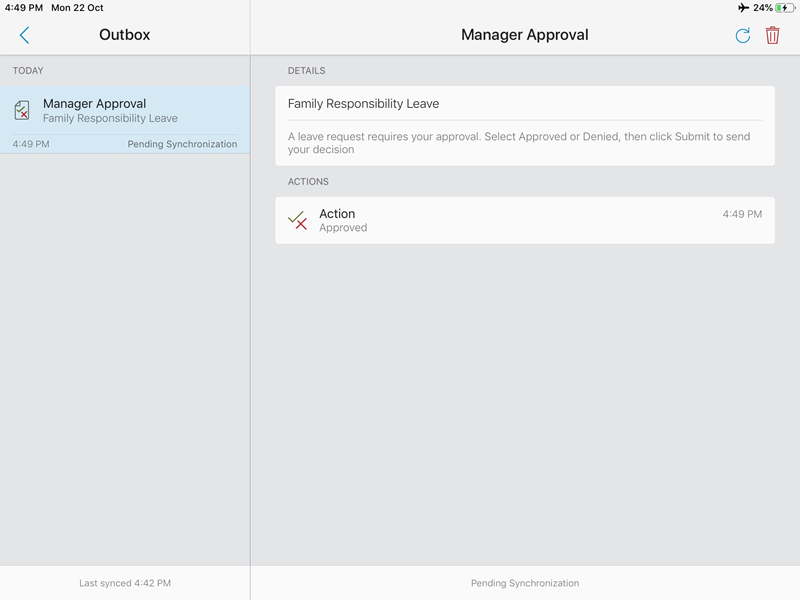Click the check-and-cross Action icon
Viewport: 800px width, 600px height.
click(x=297, y=220)
